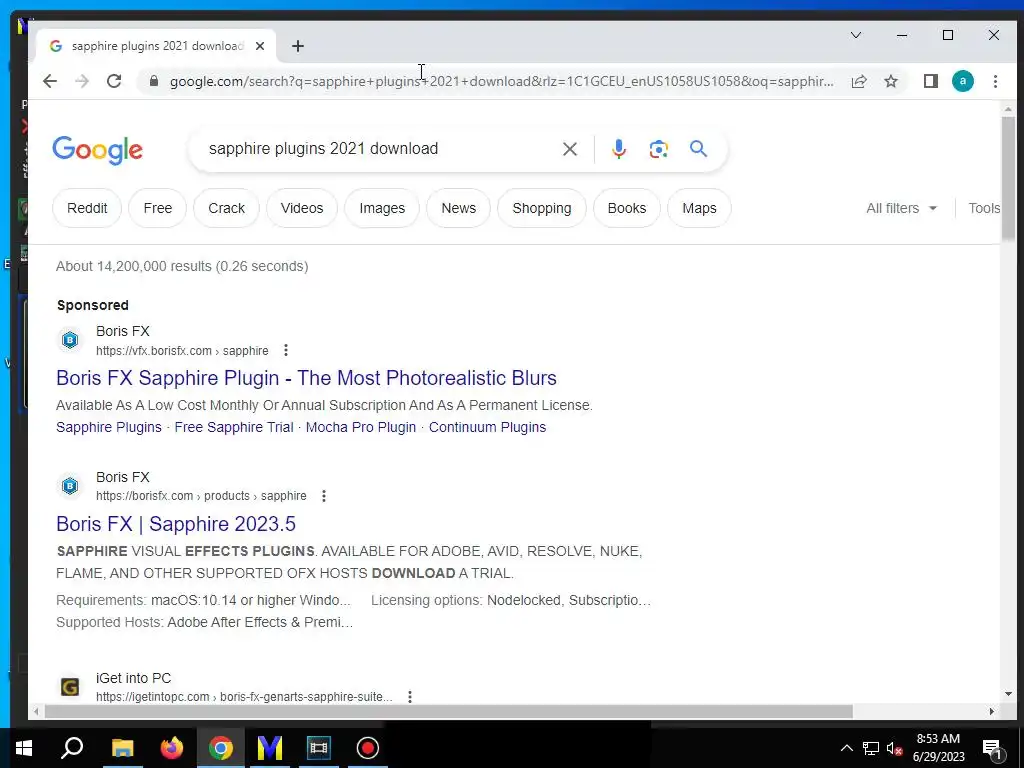Expand the All filters dropdown
The width and height of the screenshot is (1024, 768).
pos(901,208)
